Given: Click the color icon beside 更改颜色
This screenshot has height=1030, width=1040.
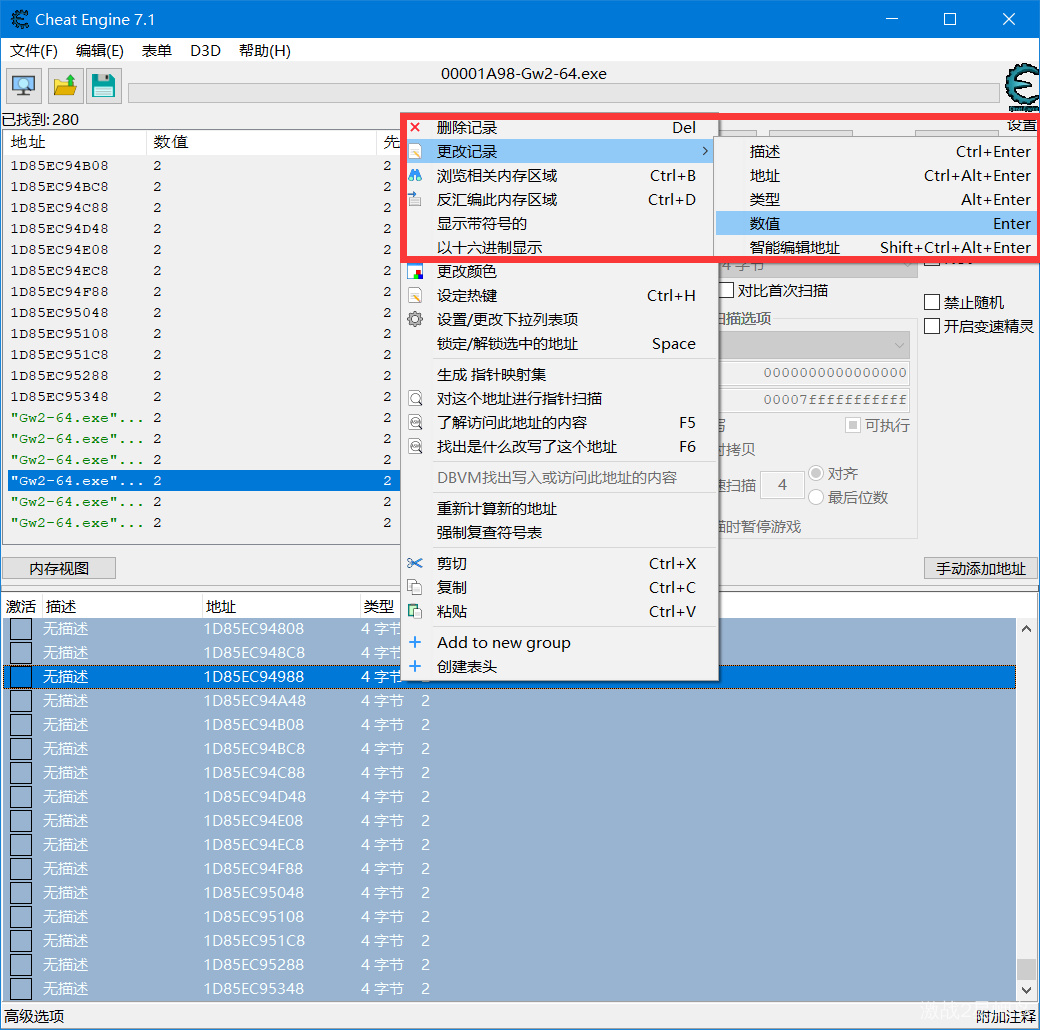Looking at the screenshot, I should click(x=415, y=271).
